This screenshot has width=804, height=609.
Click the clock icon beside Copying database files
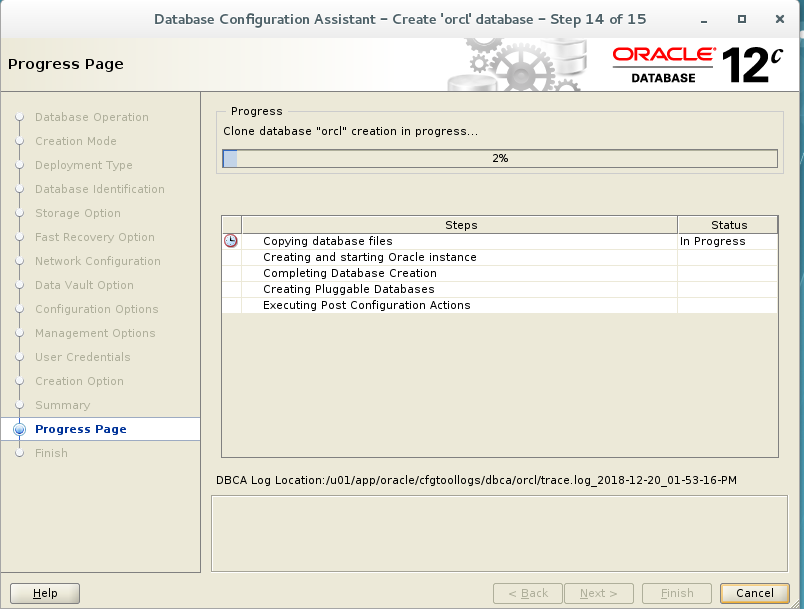[x=231, y=241]
